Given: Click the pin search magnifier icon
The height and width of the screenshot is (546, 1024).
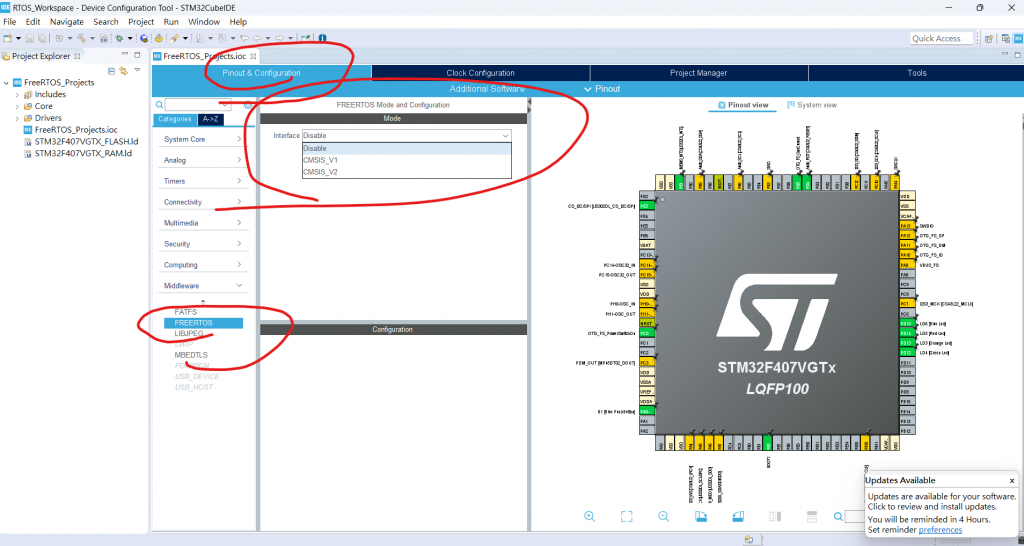Looking at the screenshot, I should click(x=838, y=517).
